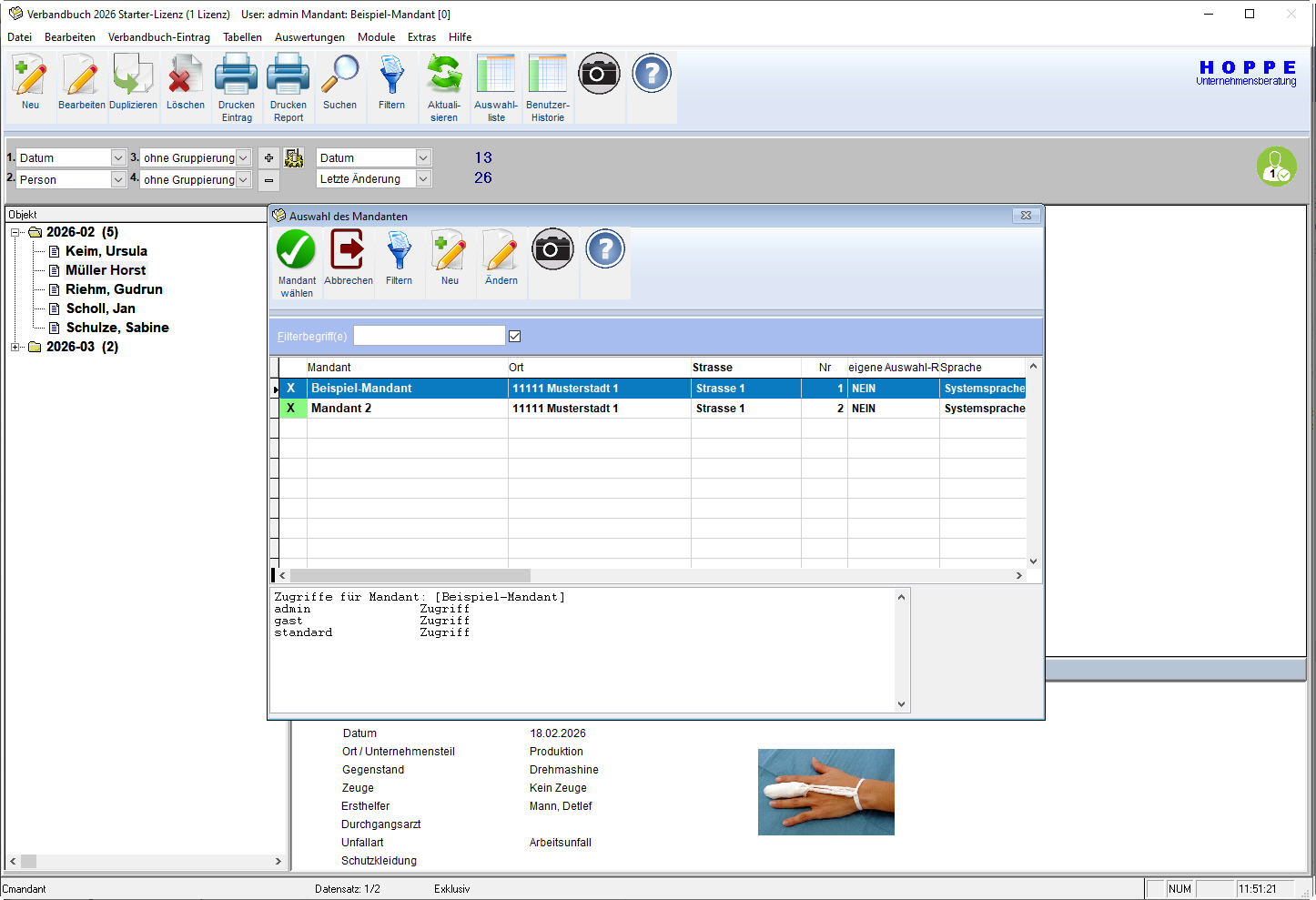Click the Aktualisieren refresh icon
Viewport: 1316px width, 900px height.
coord(443,76)
